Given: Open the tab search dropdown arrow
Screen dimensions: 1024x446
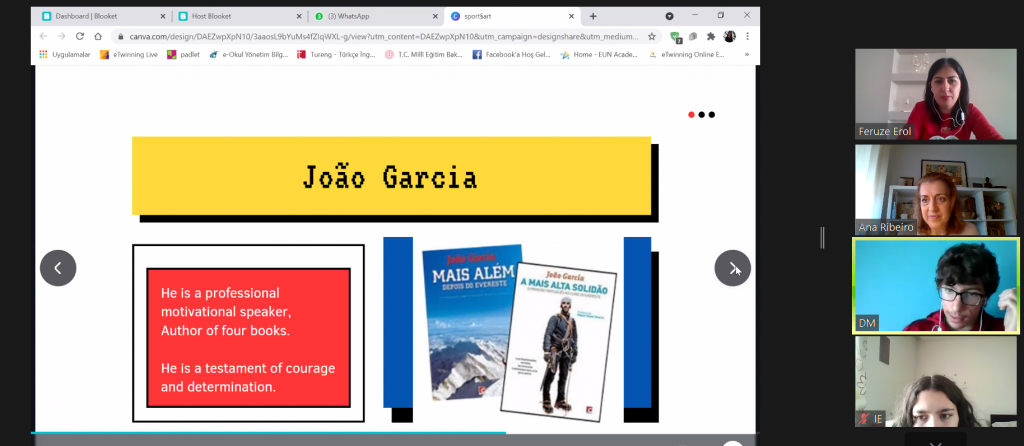Looking at the screenshot, I should pyautogui.click(x=669, y=16).
